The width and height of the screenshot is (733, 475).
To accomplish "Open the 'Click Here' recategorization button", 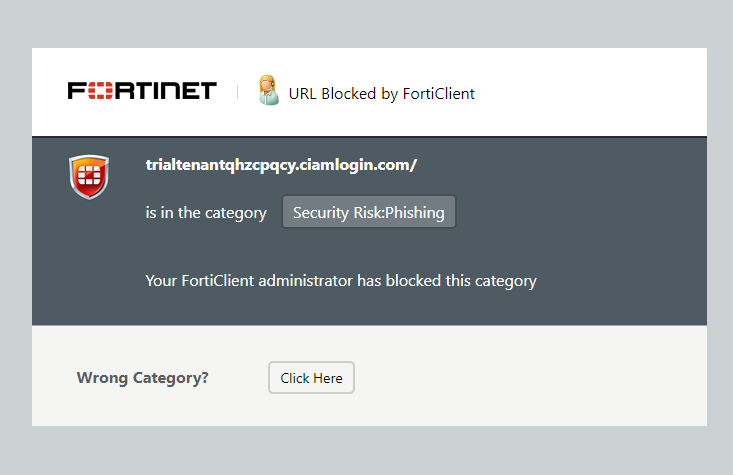I will point(311,378).
